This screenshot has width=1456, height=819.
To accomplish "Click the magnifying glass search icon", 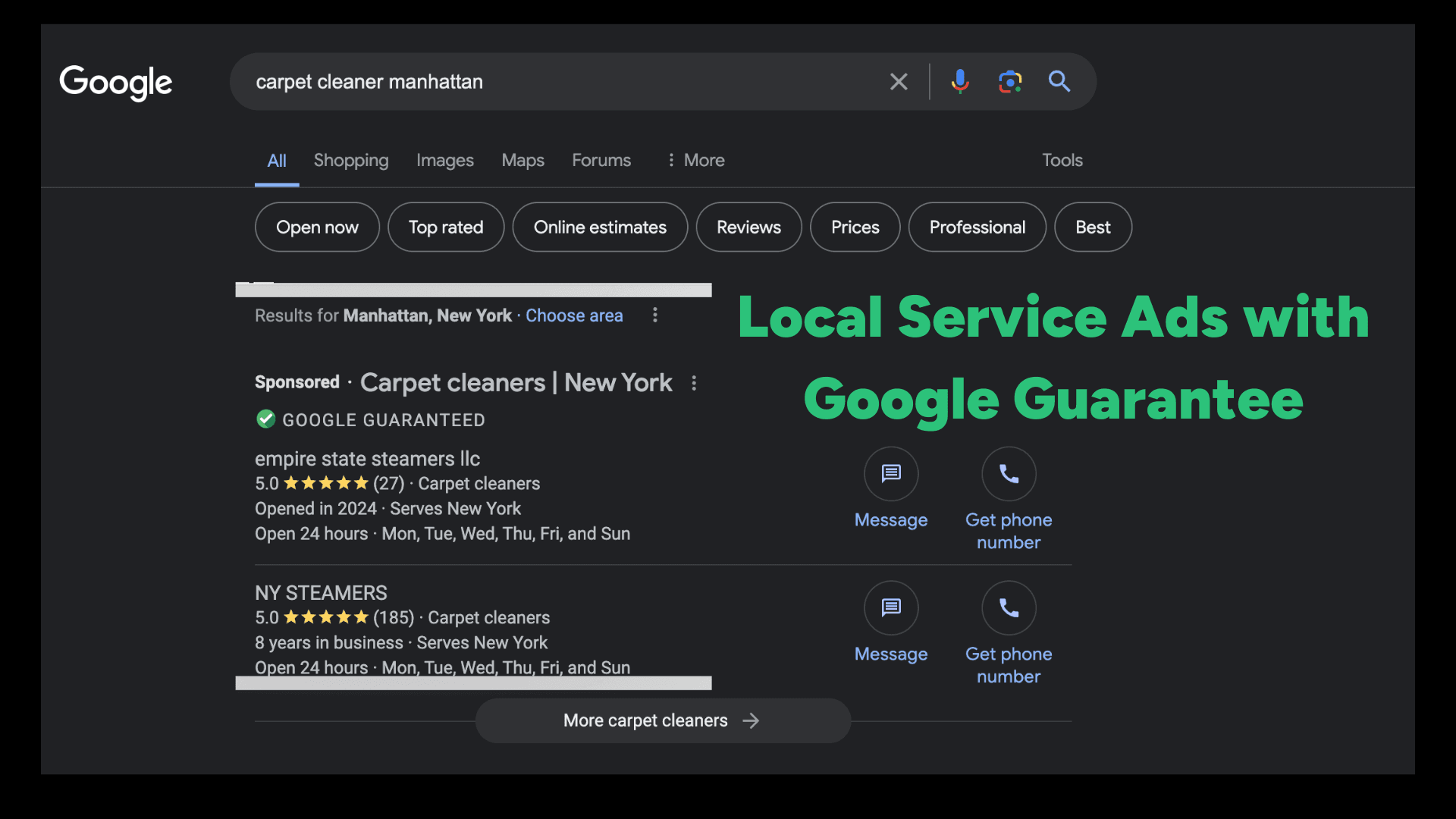I will click(1059, 81).
